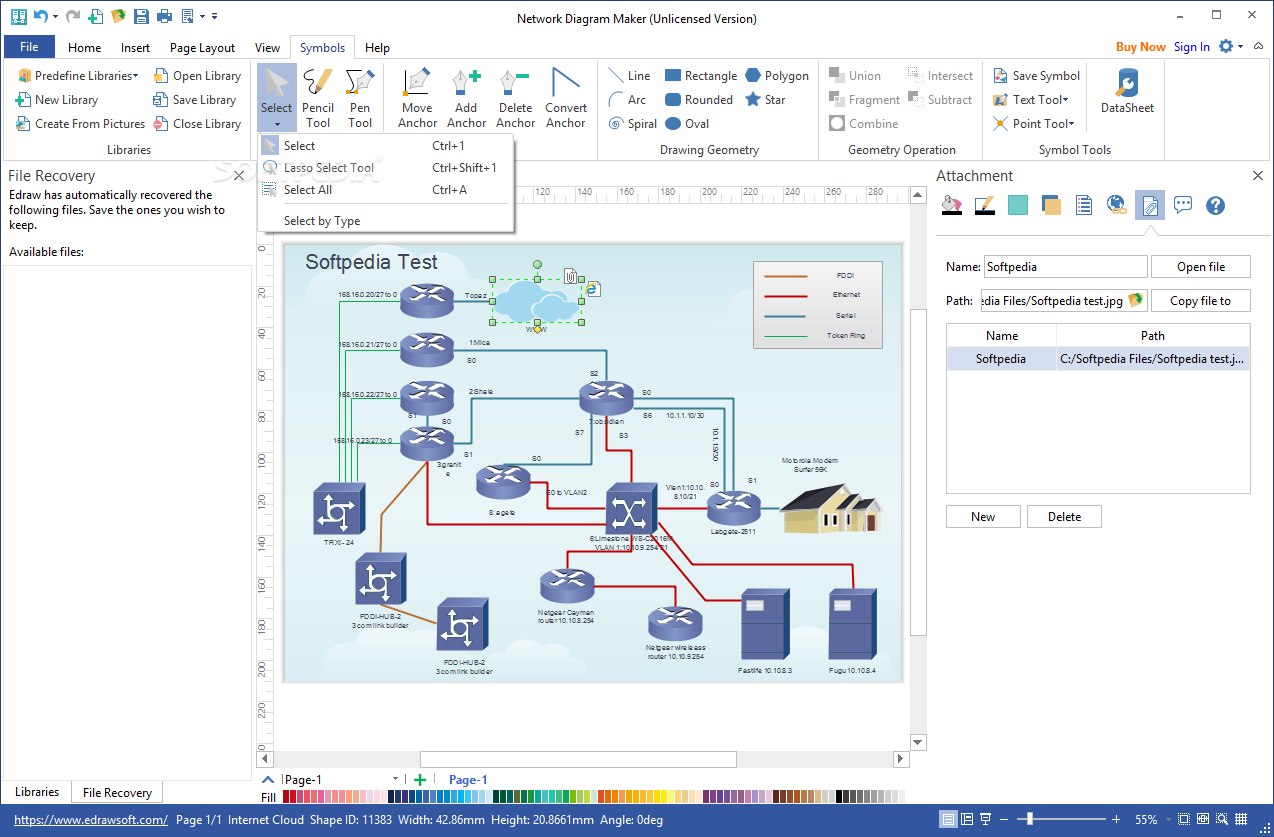This screenshot has height=837, width=1274.
Task: Open the Page-1 page selector dropdown
Action: 396,779
